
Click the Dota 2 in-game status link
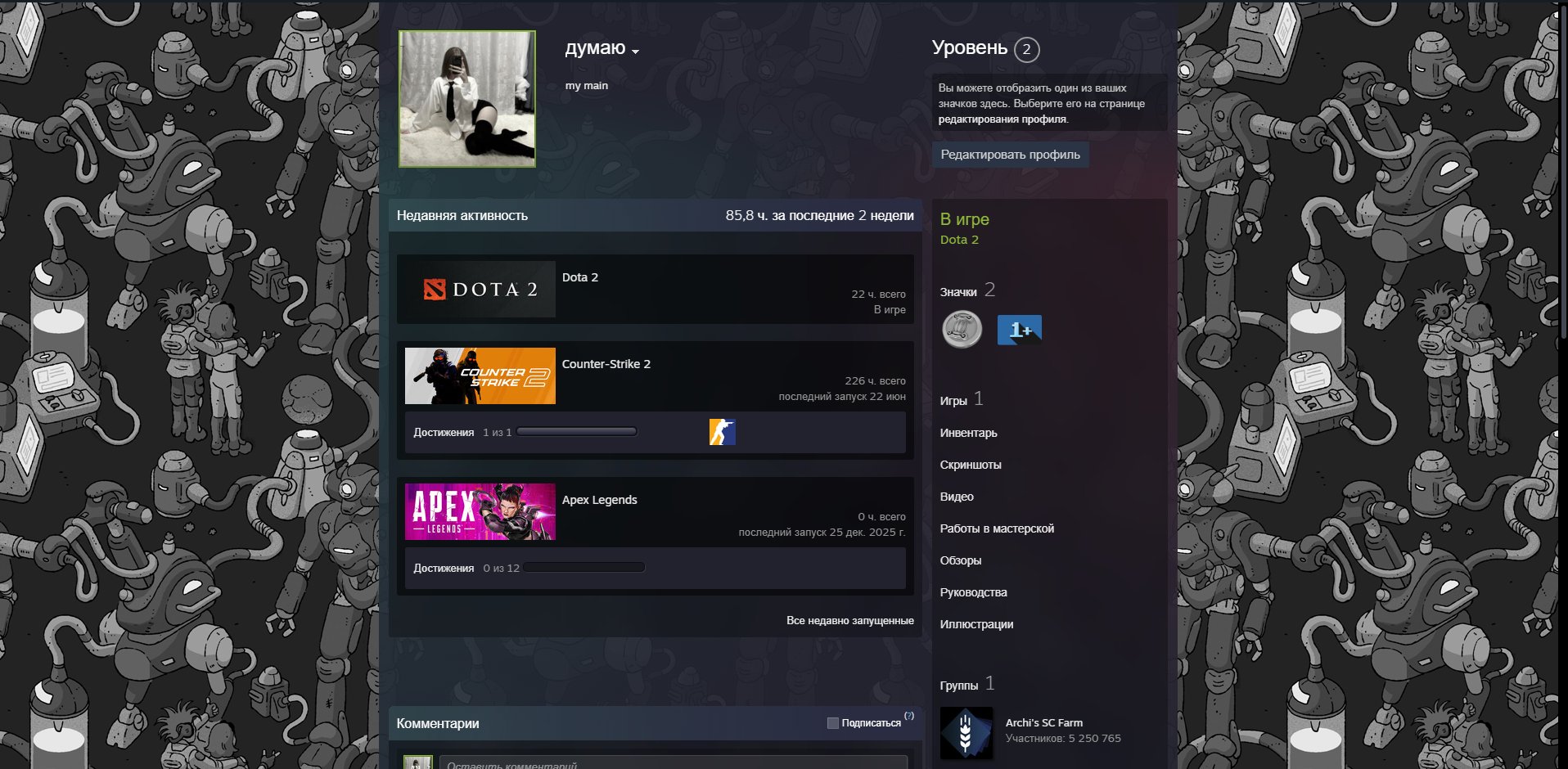959,240
